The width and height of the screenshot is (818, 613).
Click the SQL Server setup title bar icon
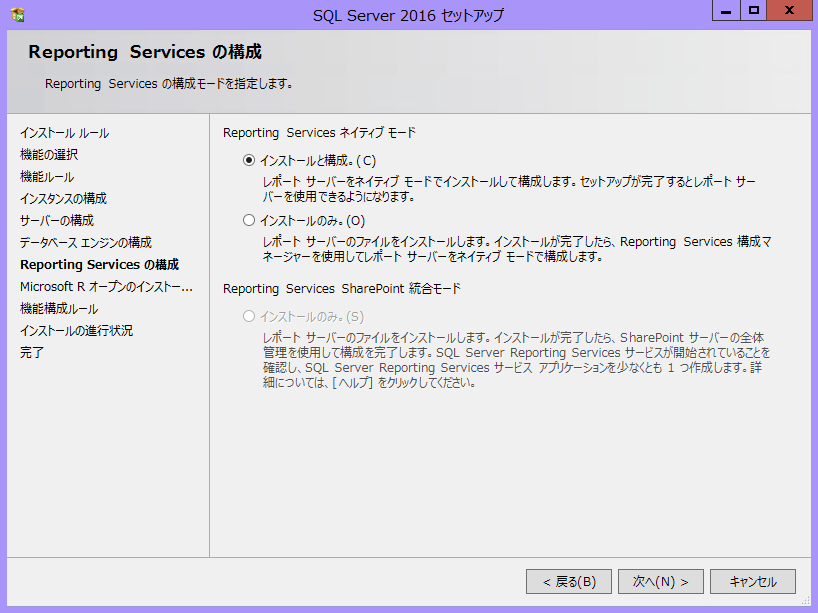point(17,15)
